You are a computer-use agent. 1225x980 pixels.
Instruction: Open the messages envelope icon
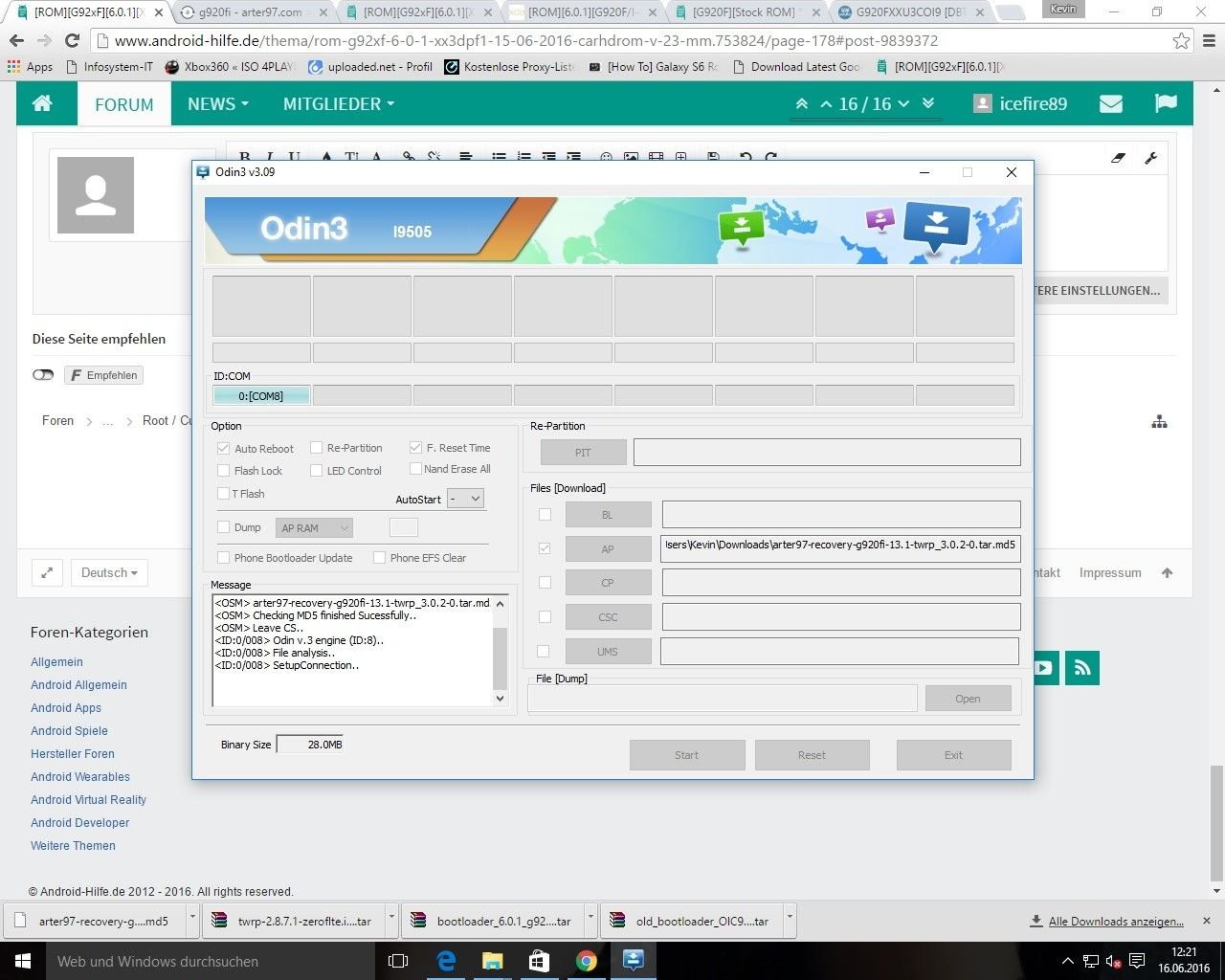click(1111, 103)
